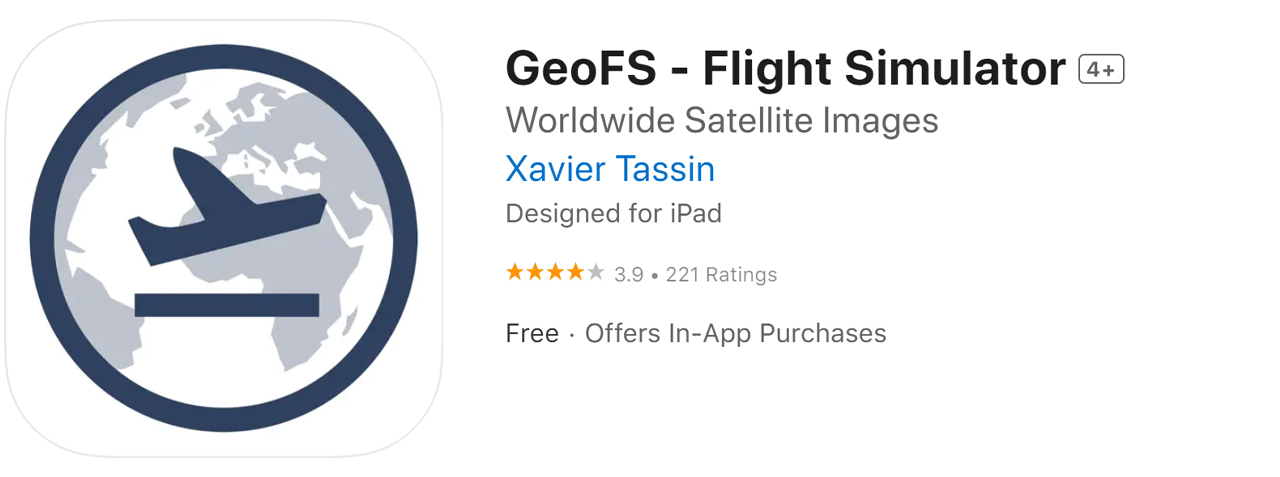Click the "GeoFS - Flight Simulator" title
Image resolution: width=1280 pixels, height=477 pixels.
(786, 70)
